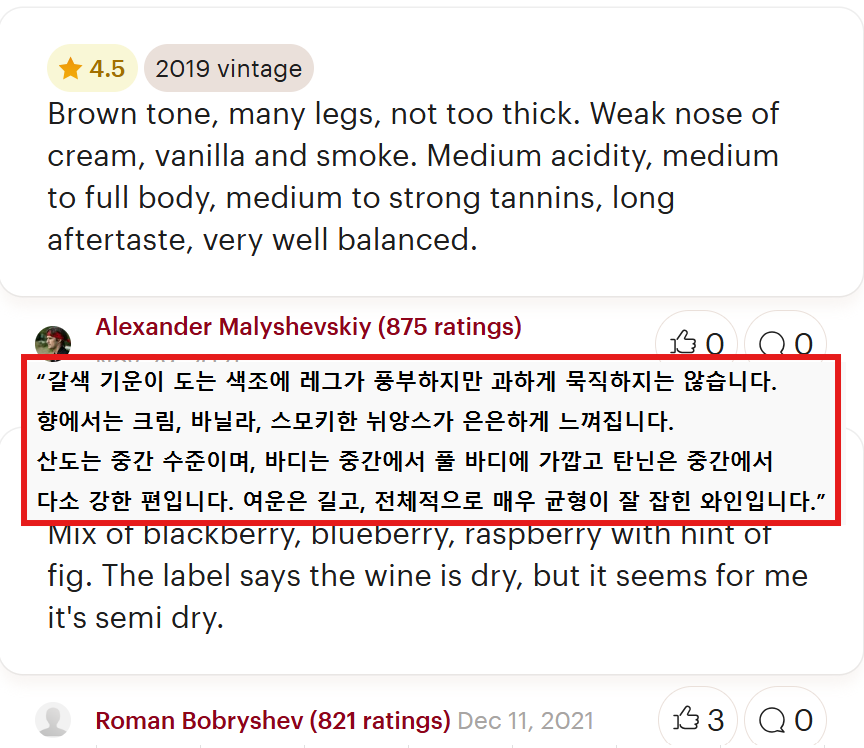Click the gold star in rating badge
Screen dimensions: 864x748
point(70,69)
